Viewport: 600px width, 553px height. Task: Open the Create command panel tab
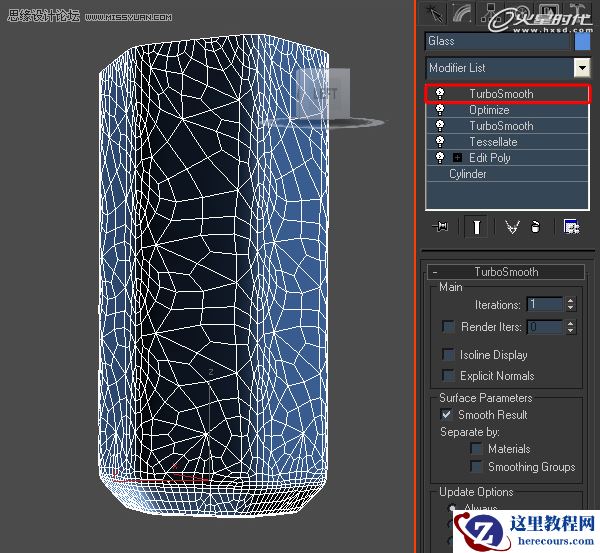pos(435,13)
